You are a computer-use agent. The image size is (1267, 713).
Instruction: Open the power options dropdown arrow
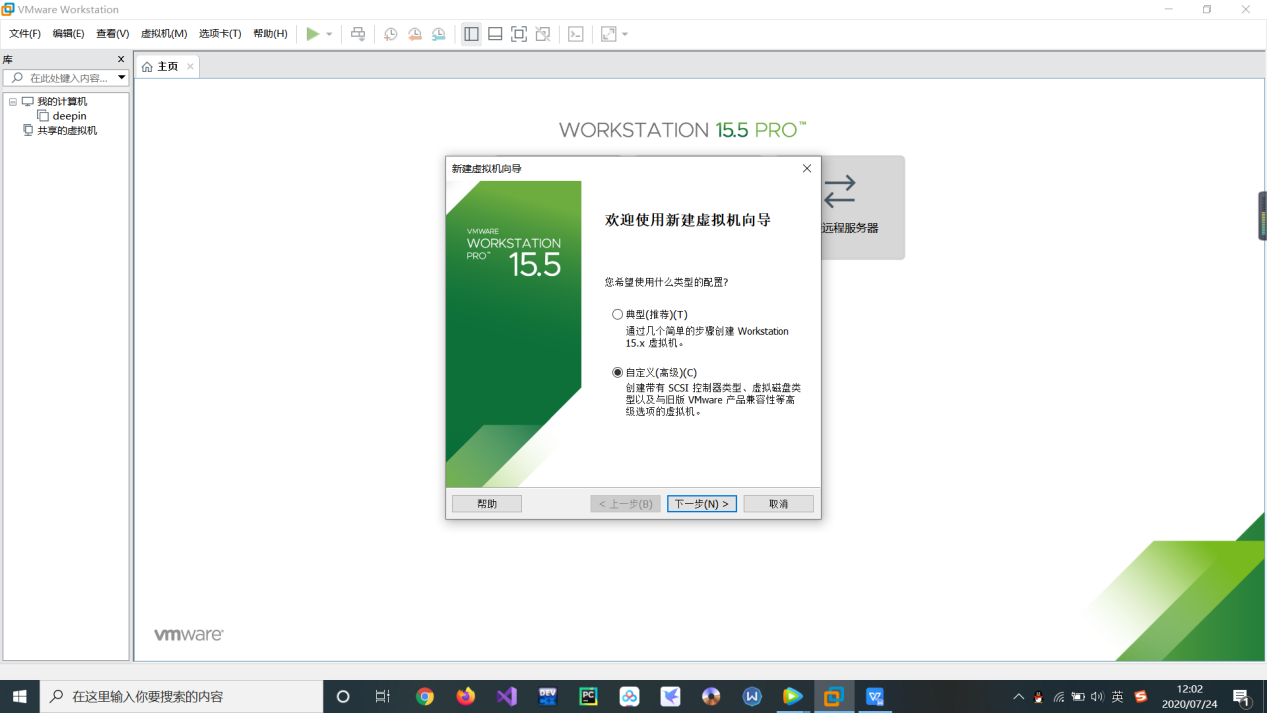point(329,34)
